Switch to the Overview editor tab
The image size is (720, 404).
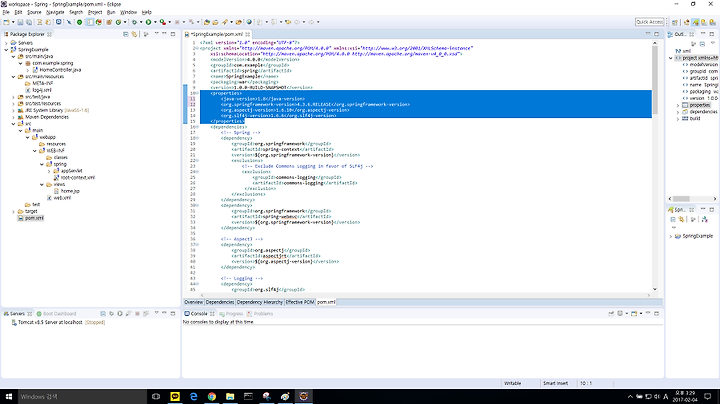(x=193, y=302)
